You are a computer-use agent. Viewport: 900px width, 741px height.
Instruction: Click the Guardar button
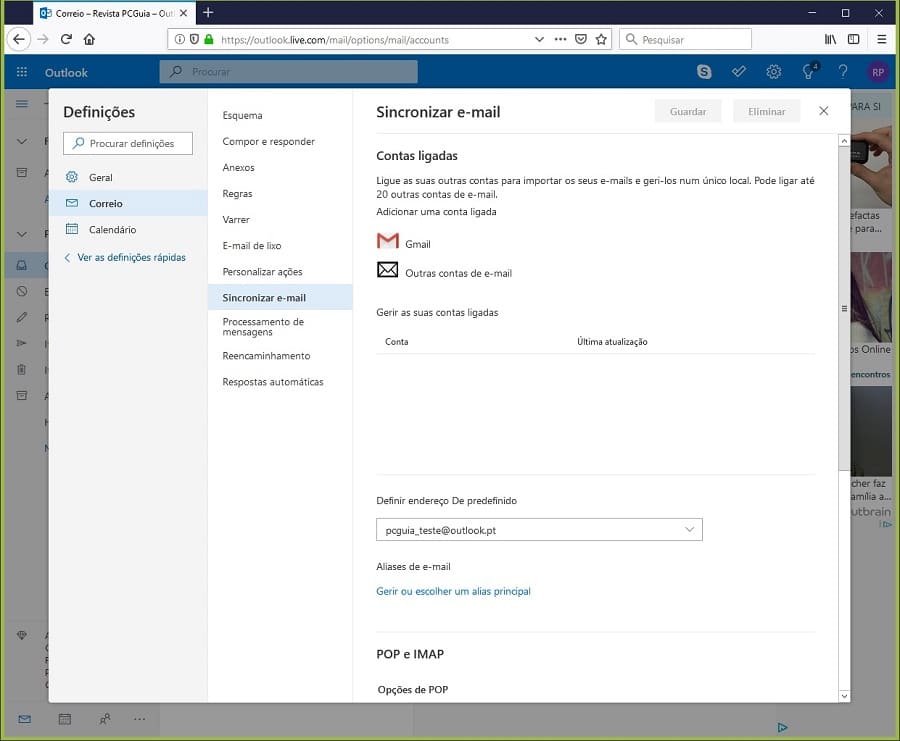click(688, 111)
